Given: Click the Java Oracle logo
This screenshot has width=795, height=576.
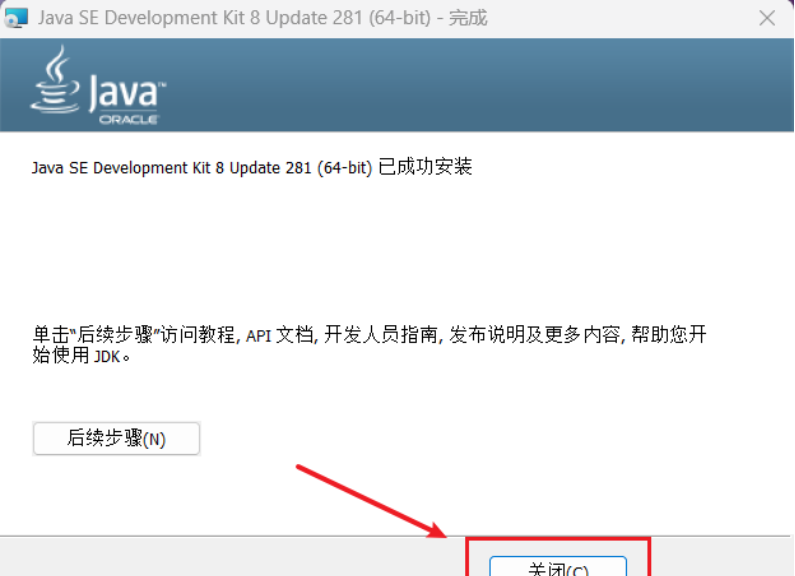Looking at the screenshot, I should tap(98, 85).
